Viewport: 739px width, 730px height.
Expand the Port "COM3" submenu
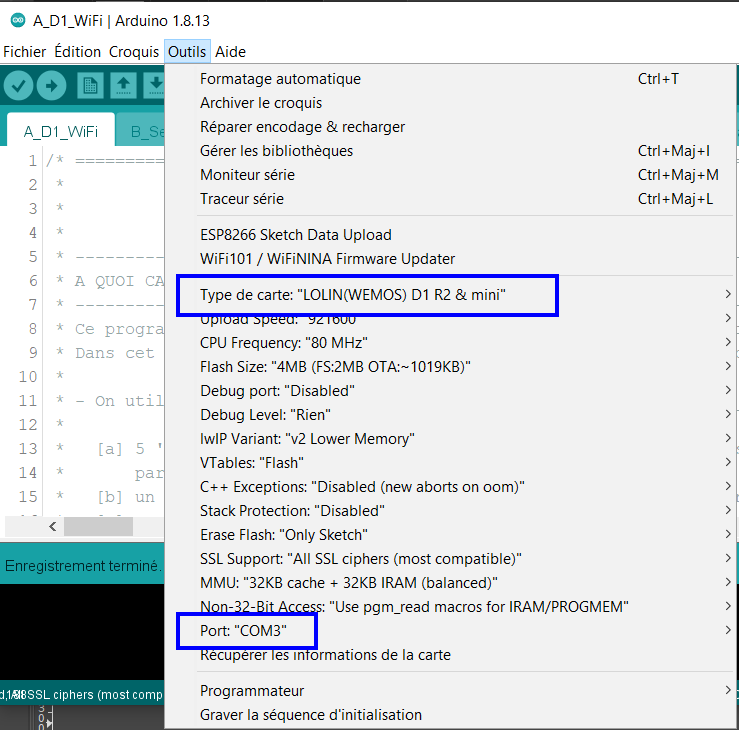coord(245,631)
